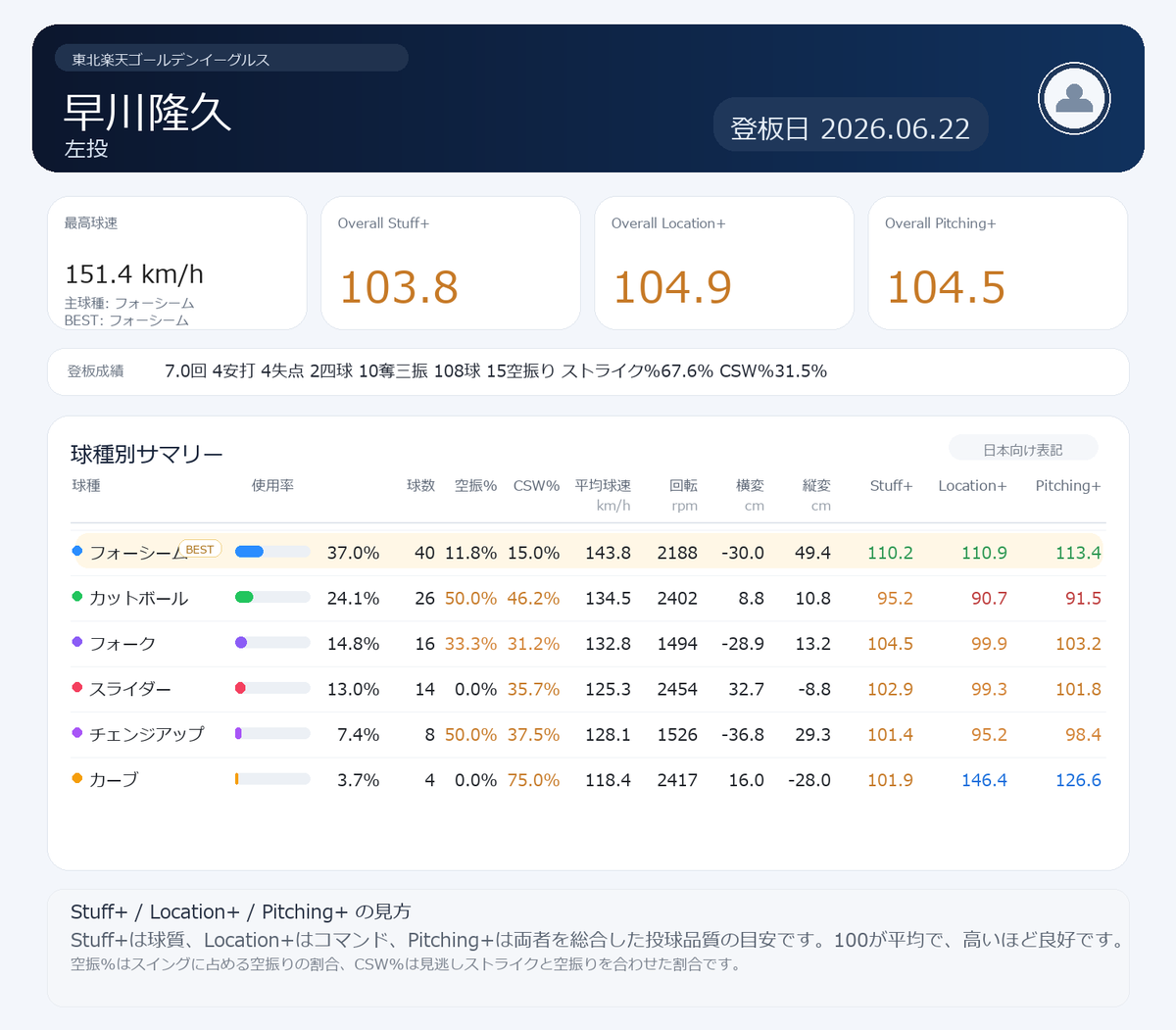Click the 球種 column header

tap(86, 485)
